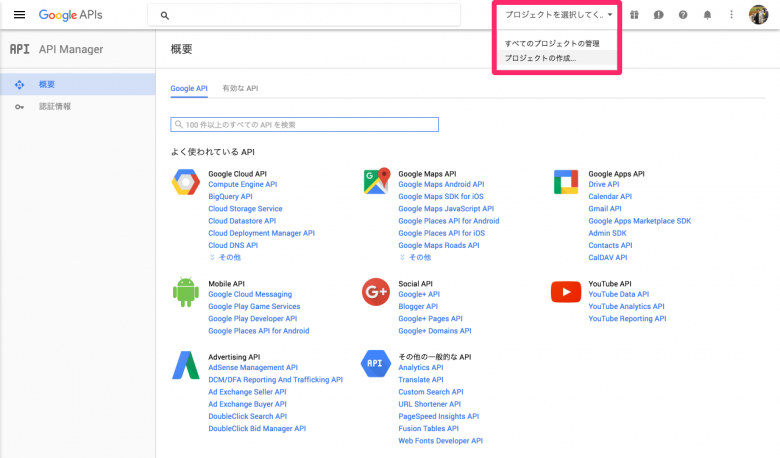Open the Drive API link

point(604,184)
